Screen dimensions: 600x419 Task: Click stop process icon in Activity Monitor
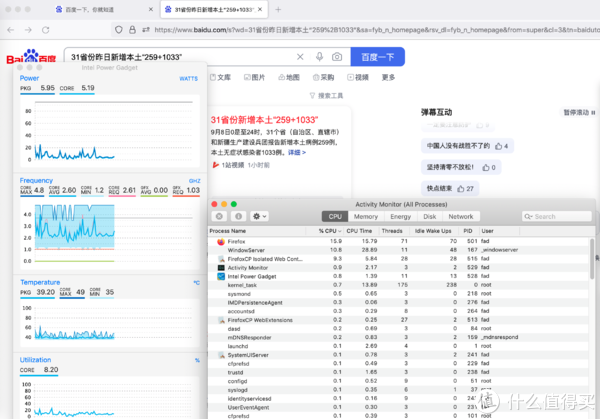(x=219, y=216)
